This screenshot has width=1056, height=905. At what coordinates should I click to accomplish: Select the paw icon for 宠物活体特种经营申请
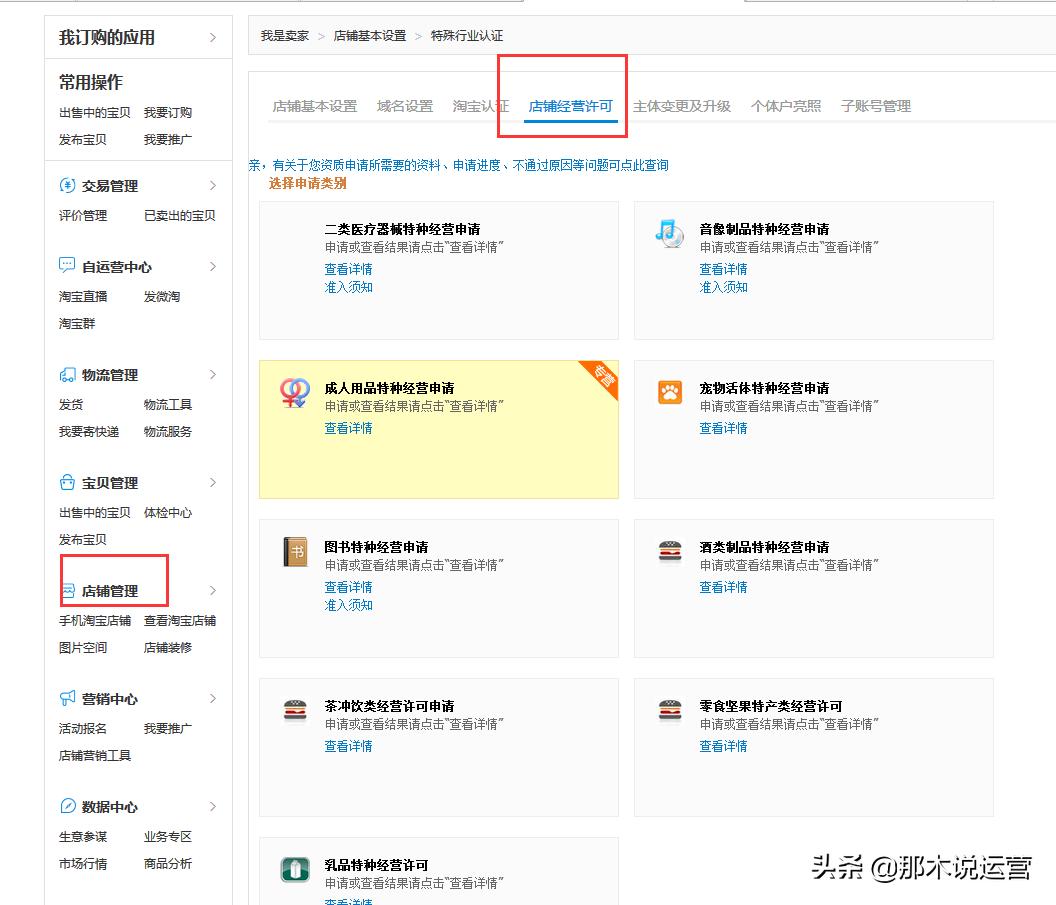[x=671, y=391]
